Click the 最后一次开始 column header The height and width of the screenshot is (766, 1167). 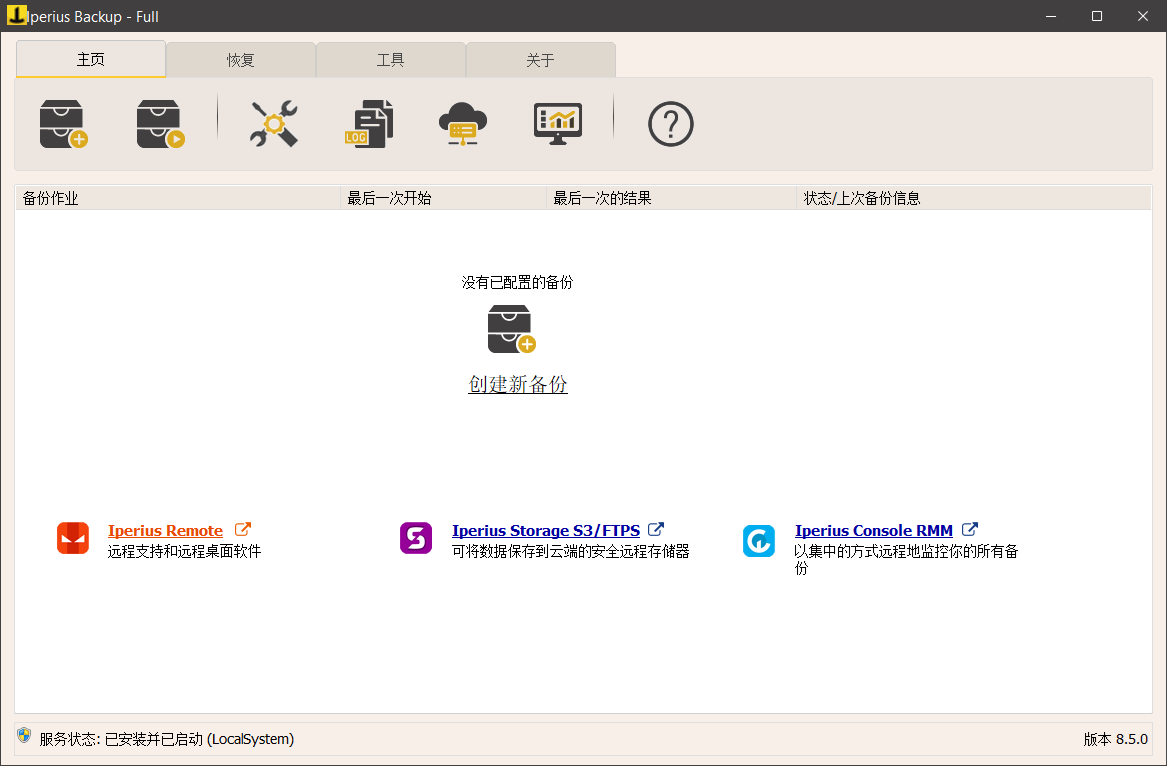[444, 198]
